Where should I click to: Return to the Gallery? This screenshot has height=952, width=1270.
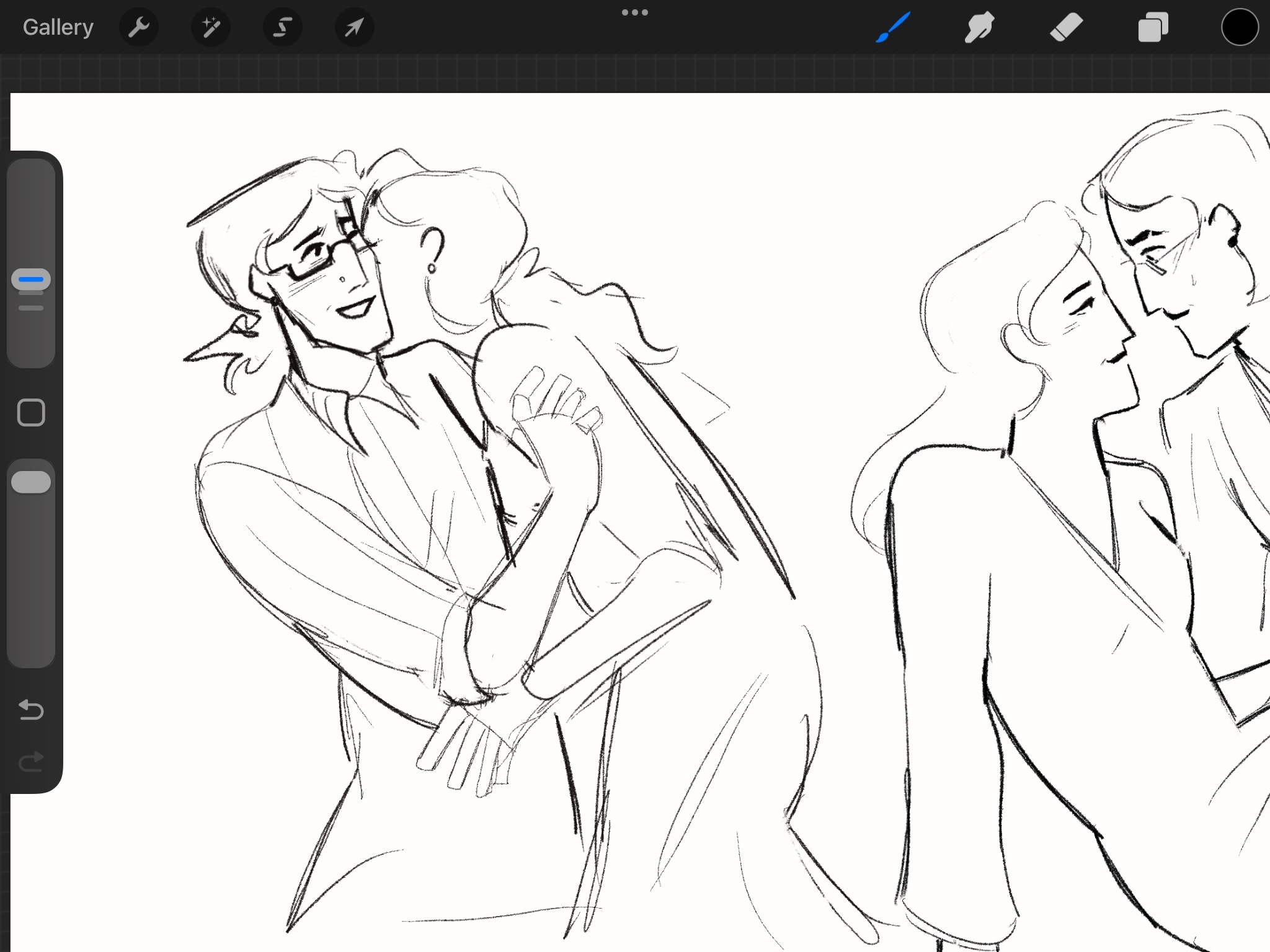(x=57, y=27)
